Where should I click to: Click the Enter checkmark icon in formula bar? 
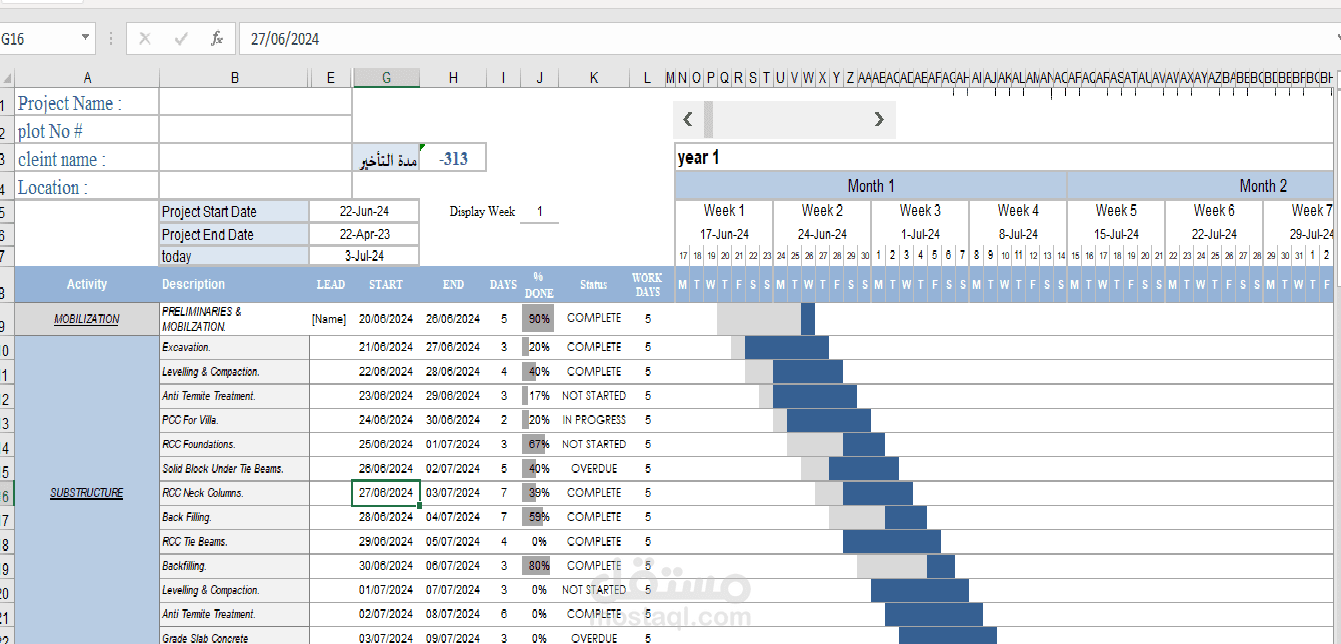181,39
